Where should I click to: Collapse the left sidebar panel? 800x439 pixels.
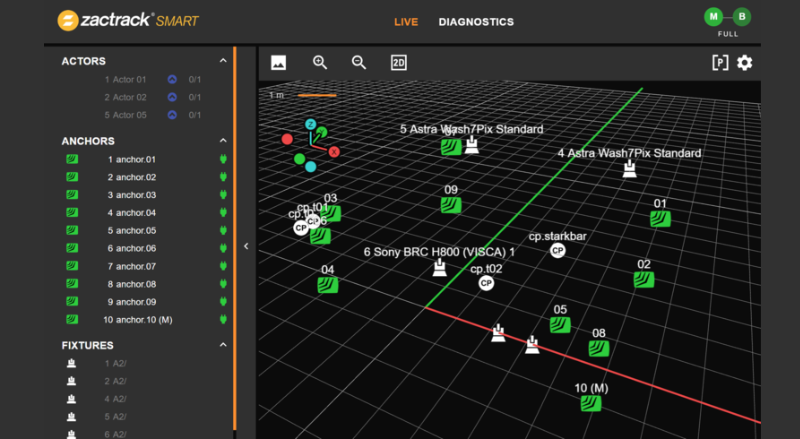246,246
